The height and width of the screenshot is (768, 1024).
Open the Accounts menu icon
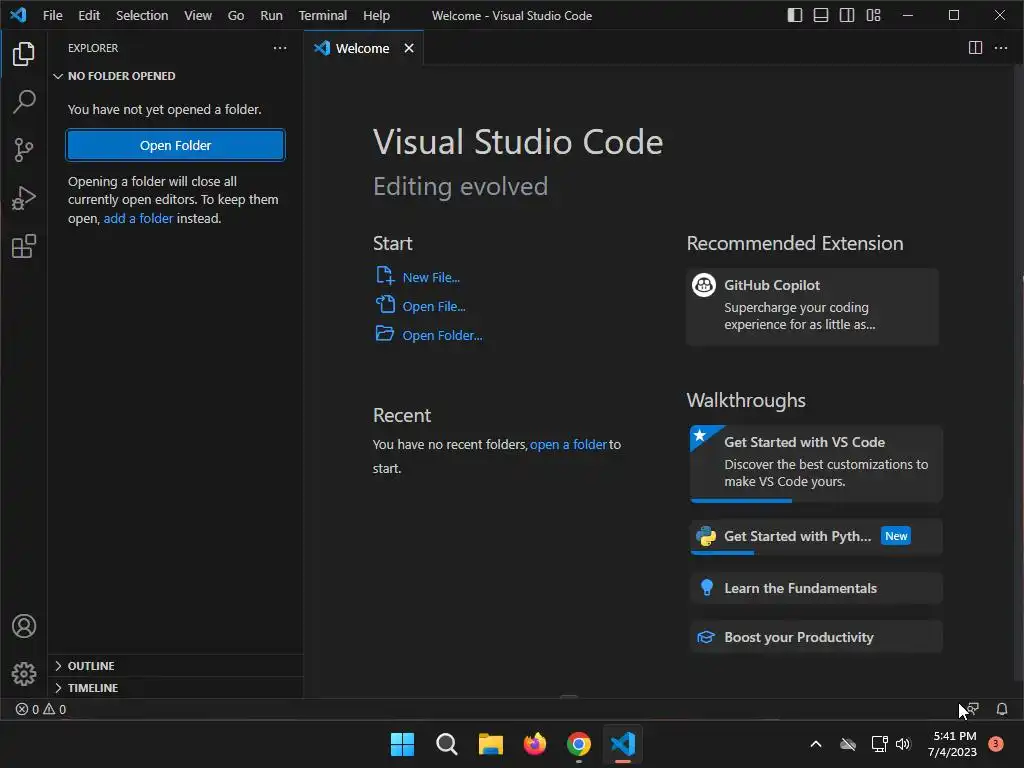pos(24,626)
